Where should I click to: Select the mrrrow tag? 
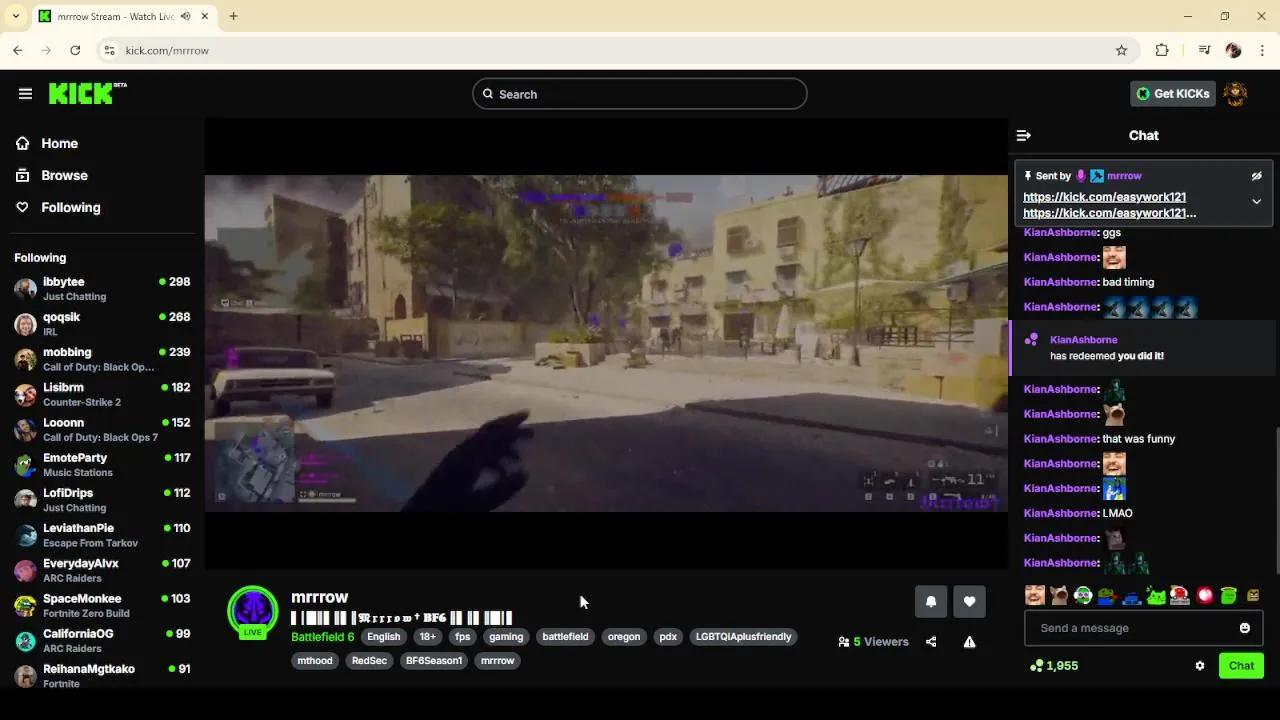click(x=497, y=661)
